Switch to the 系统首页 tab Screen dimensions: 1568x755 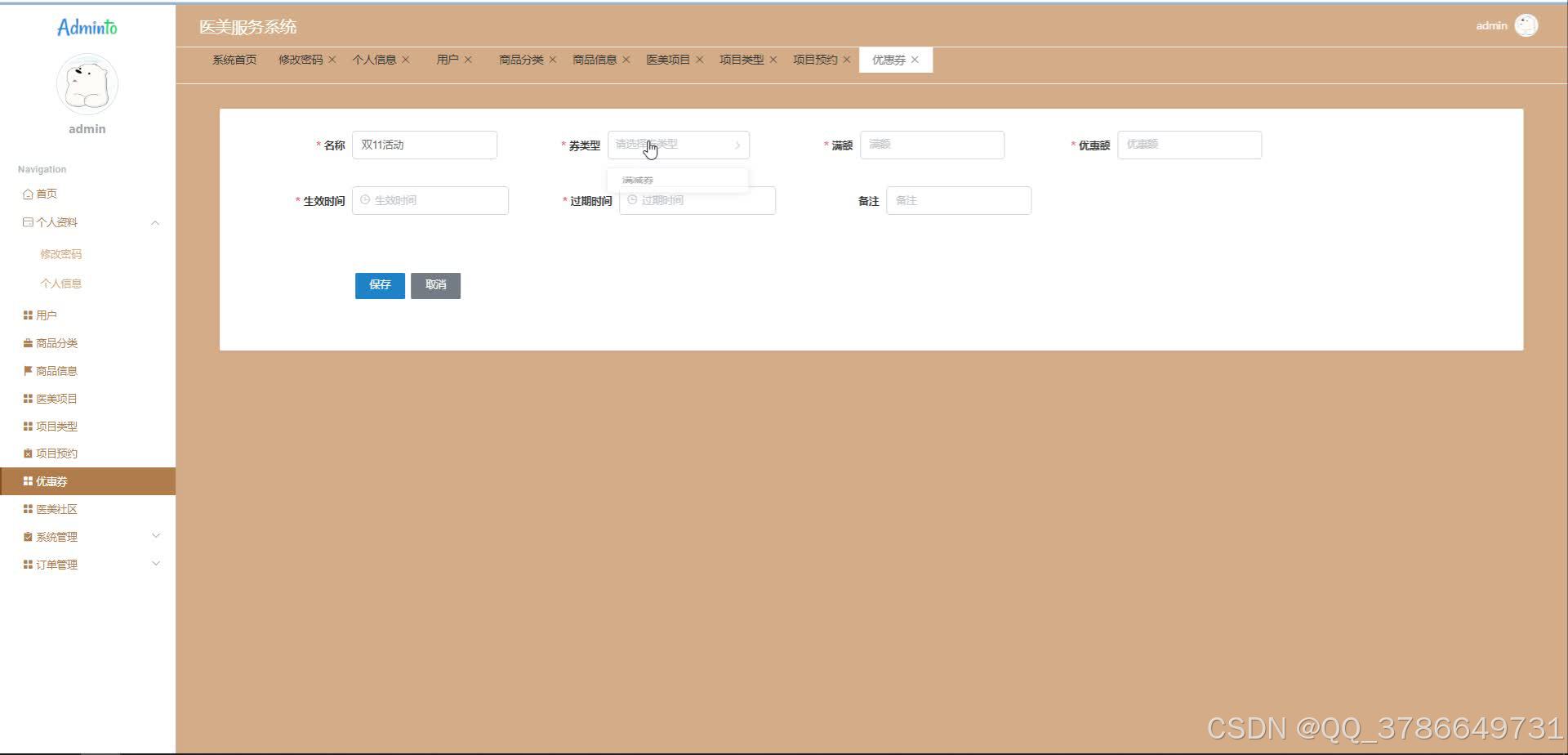click(234, 60)
